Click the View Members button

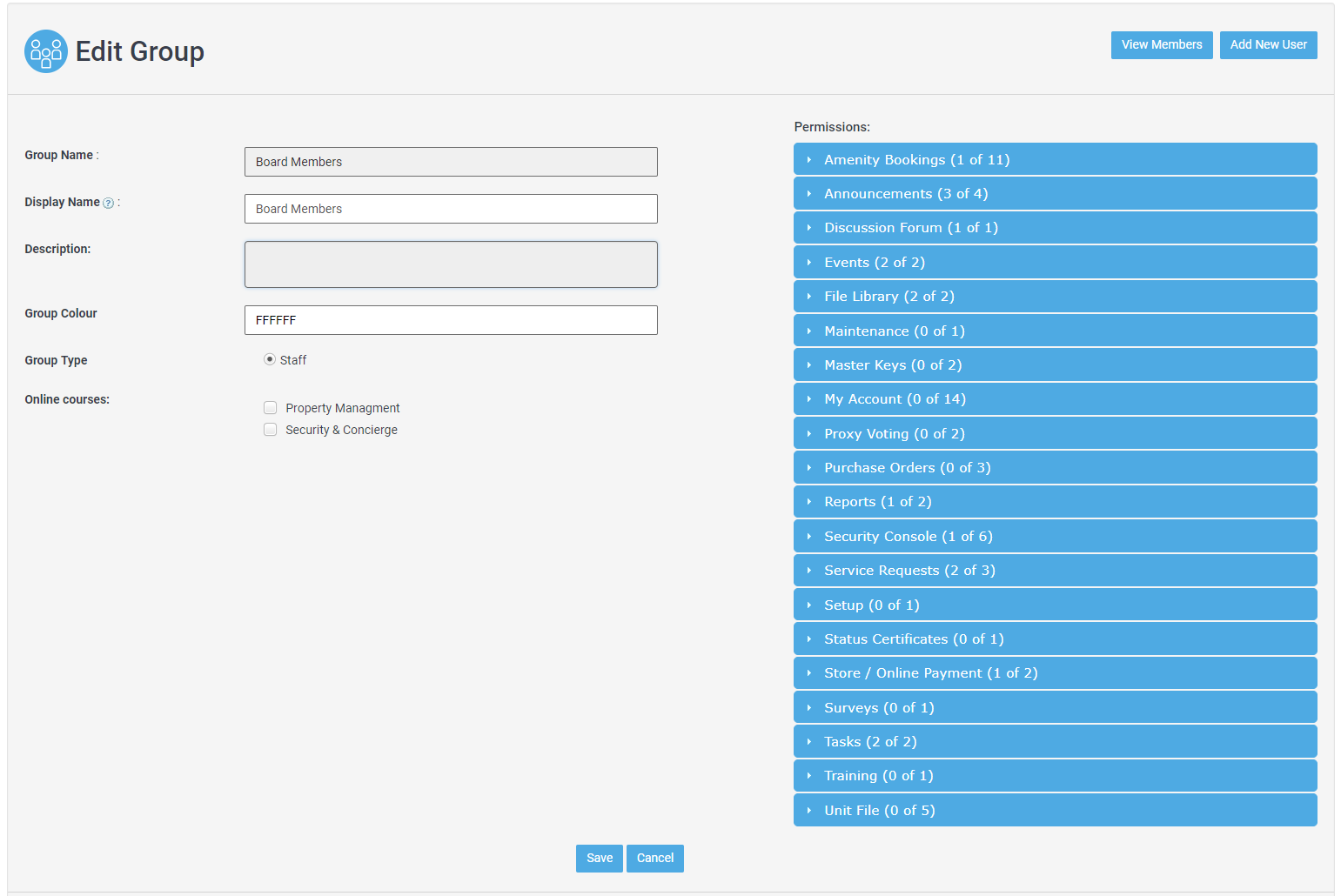point(1161,45)
